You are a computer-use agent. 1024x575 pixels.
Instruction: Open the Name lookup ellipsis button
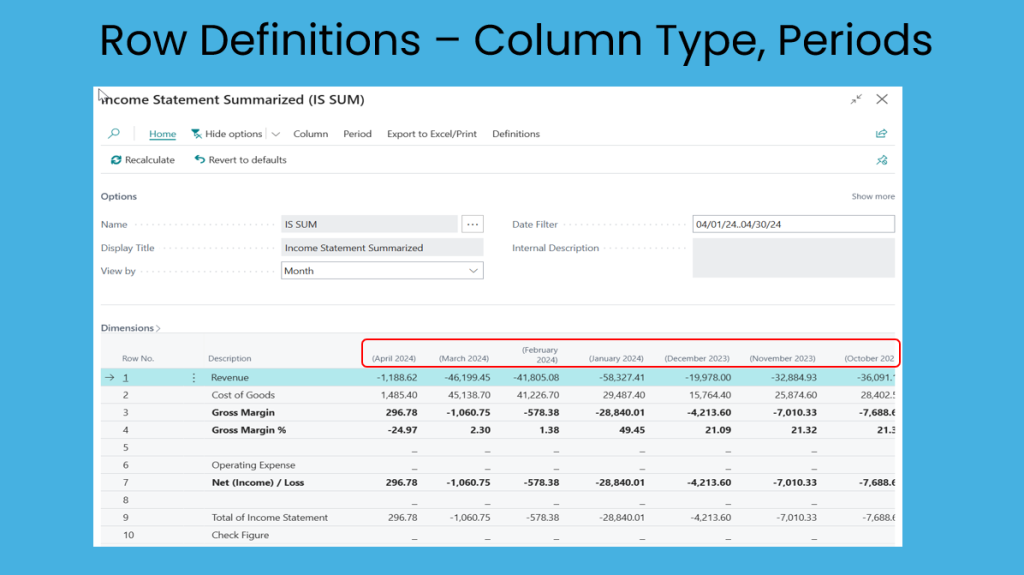(473, 224)
